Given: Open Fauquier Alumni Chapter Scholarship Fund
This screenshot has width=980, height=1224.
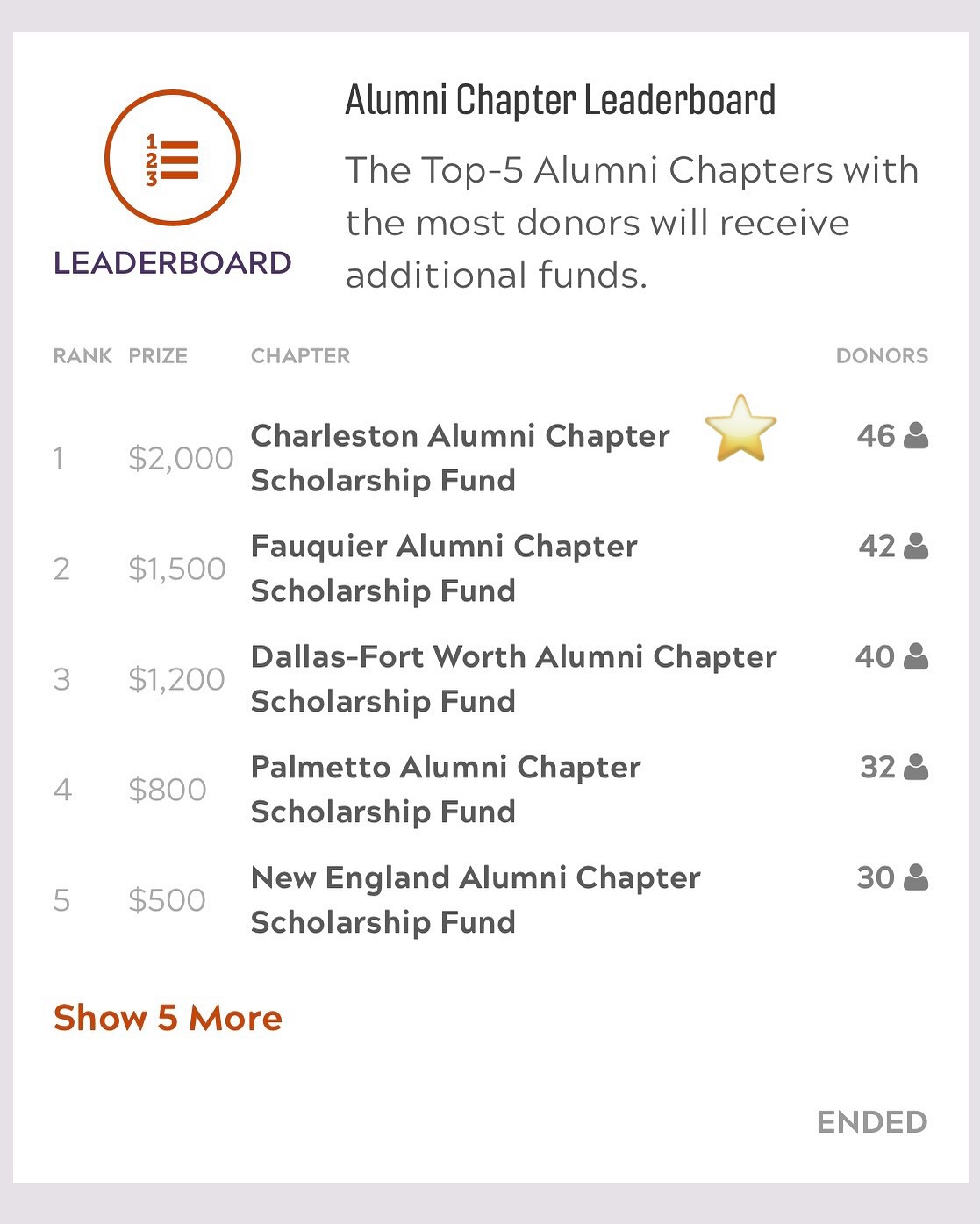Looking at the screenshot, I should (444, 569).
